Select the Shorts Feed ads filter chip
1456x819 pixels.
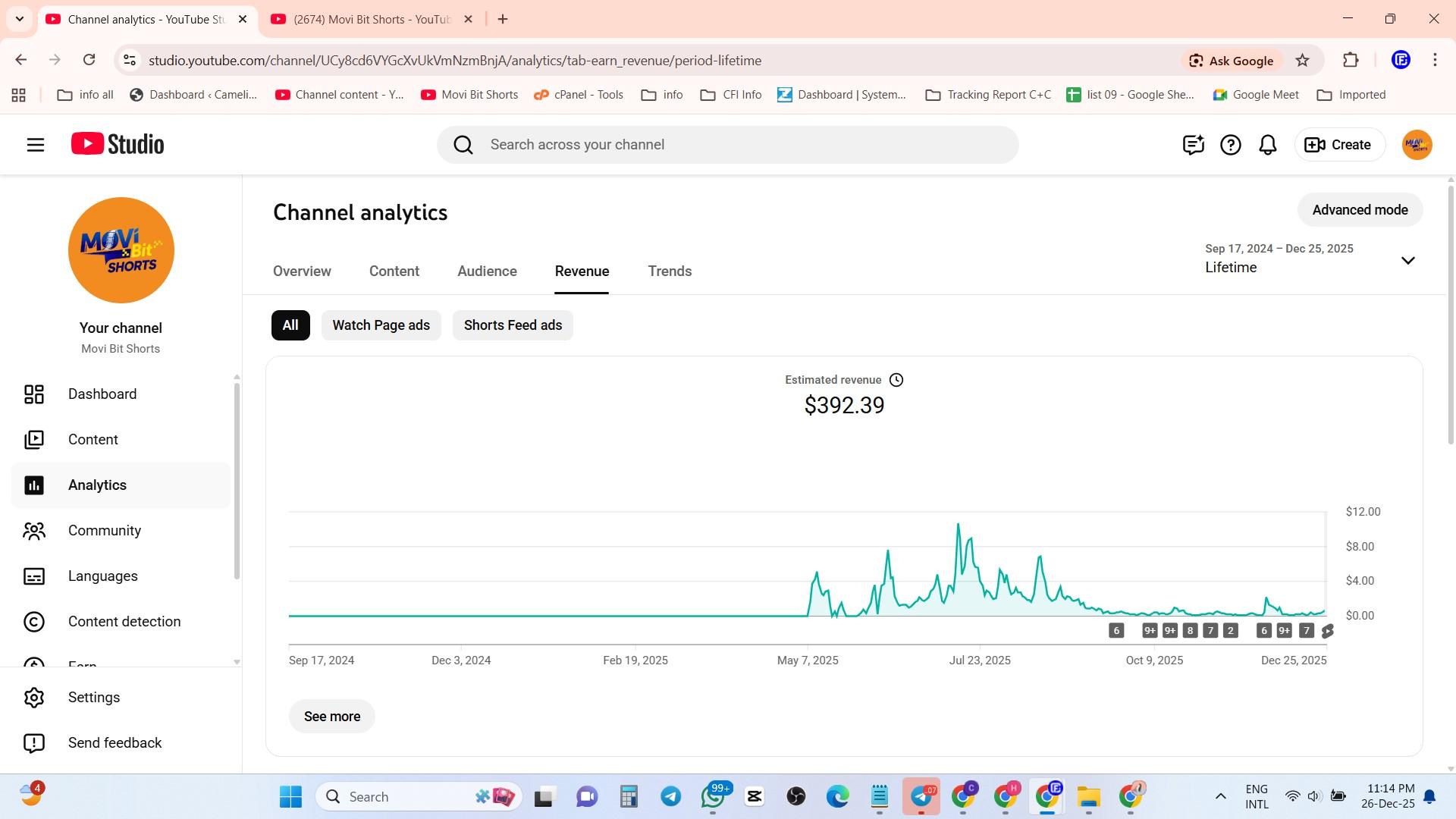[513, 325]
